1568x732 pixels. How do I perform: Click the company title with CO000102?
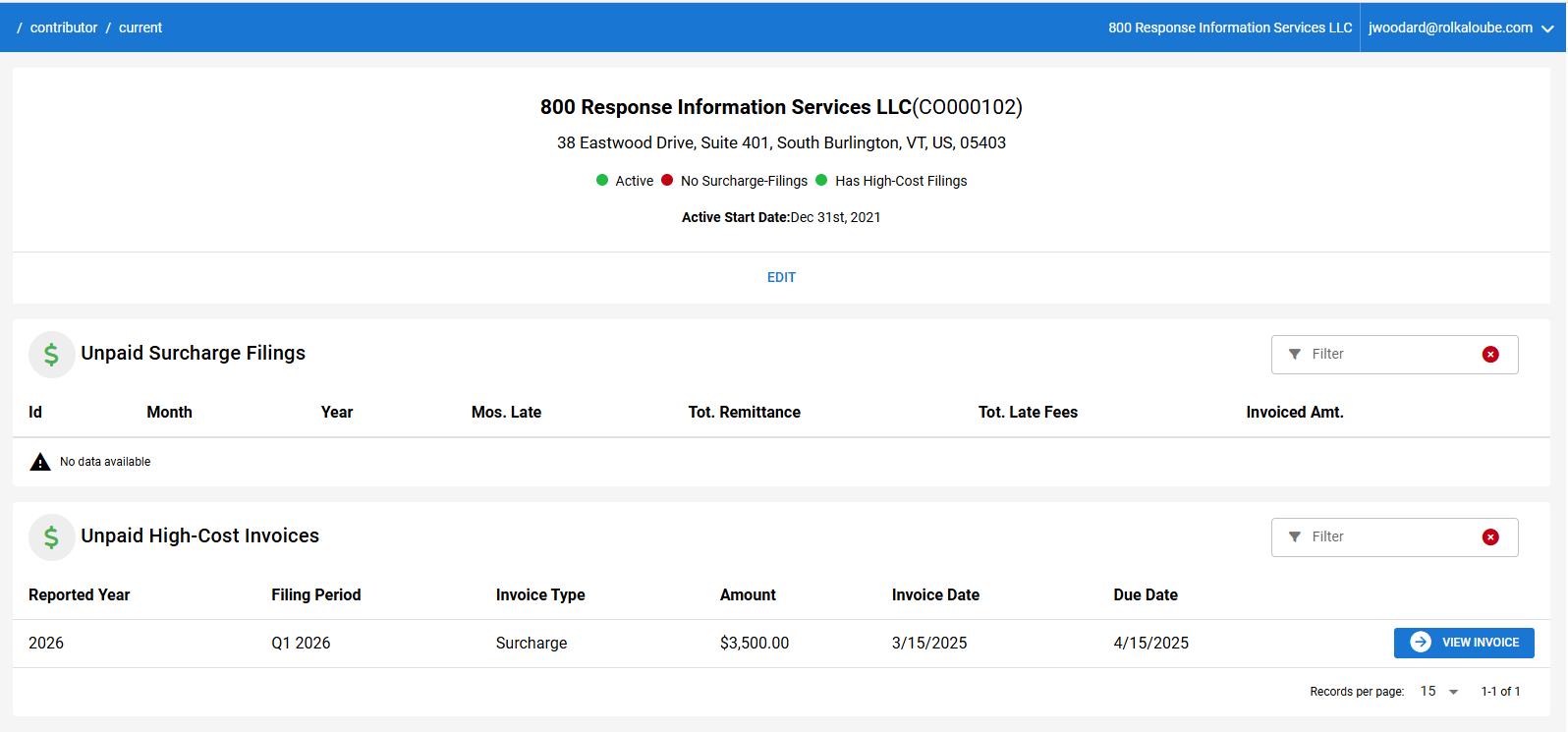point(781,107)
